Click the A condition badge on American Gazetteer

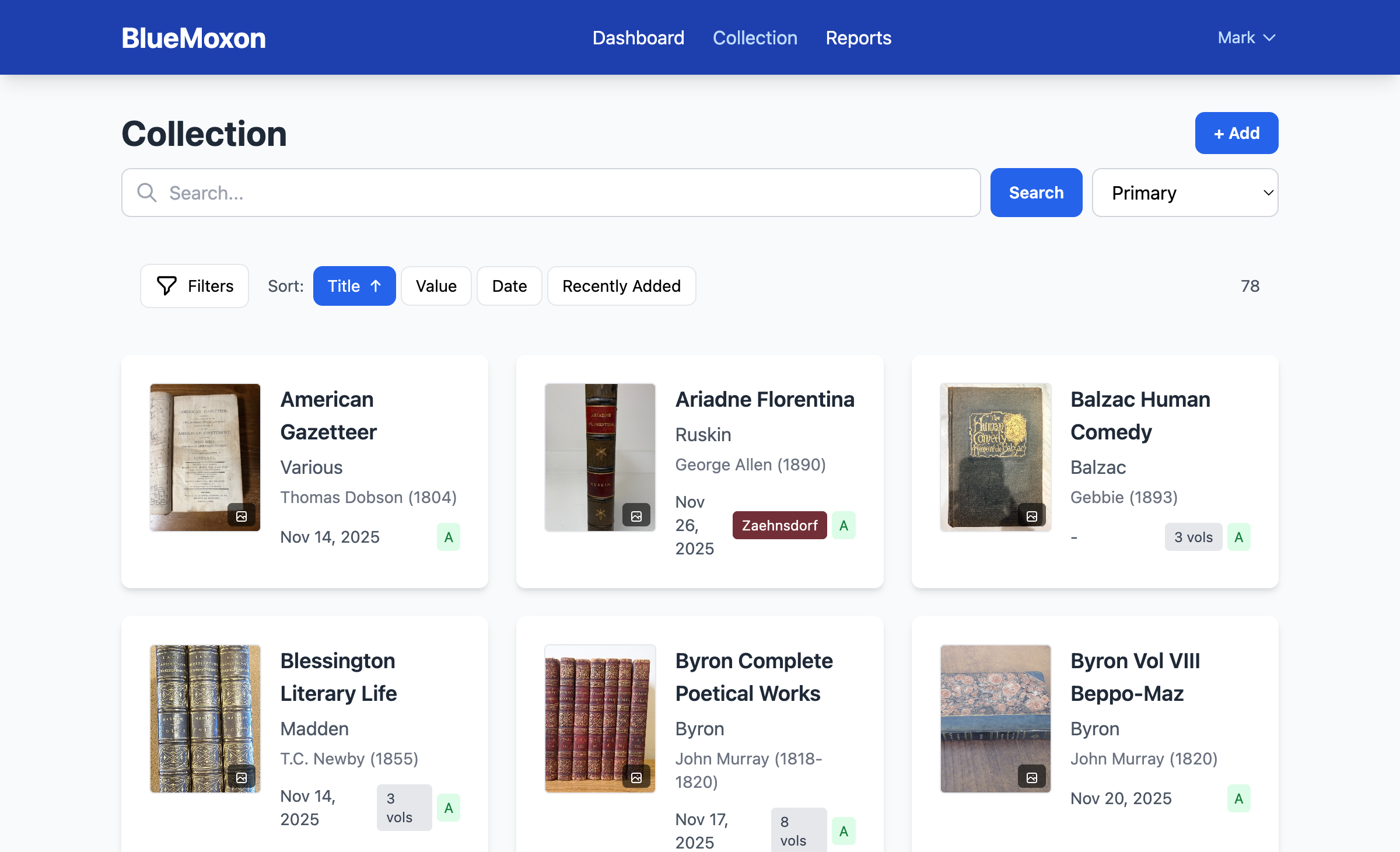pyautogui.click(x=448, y=536)
